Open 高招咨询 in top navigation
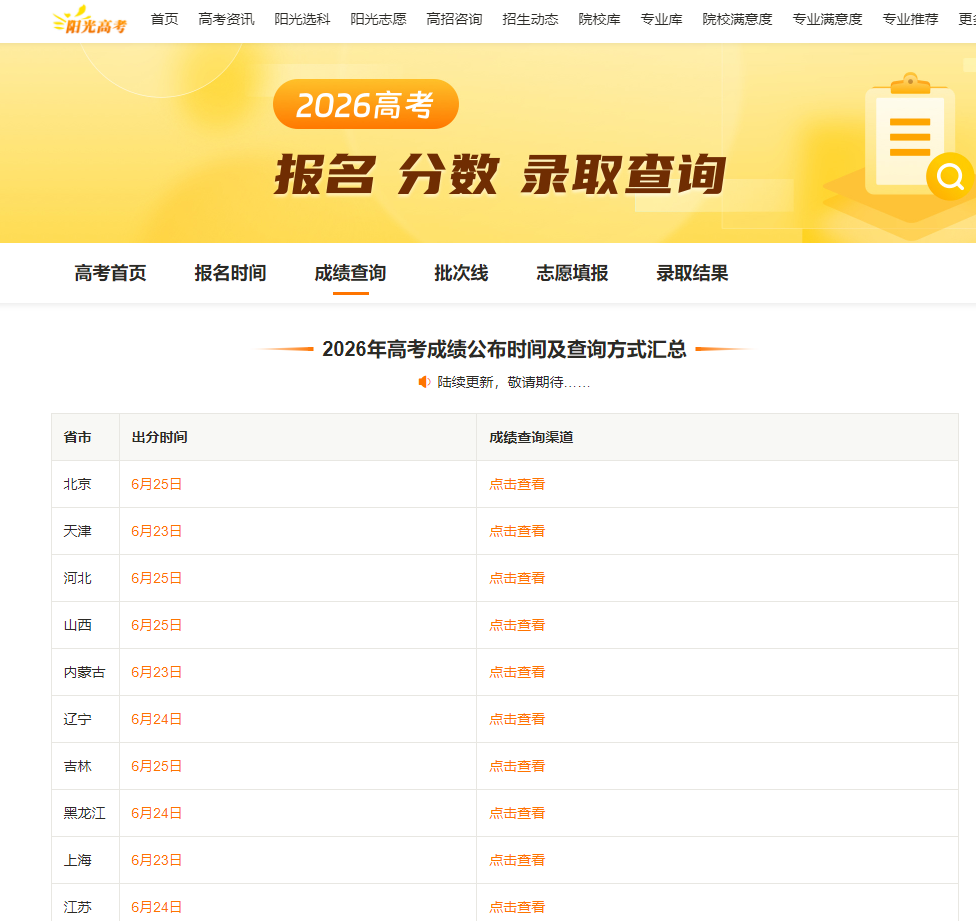Screen dimensions: 976x921 (454, 19)
